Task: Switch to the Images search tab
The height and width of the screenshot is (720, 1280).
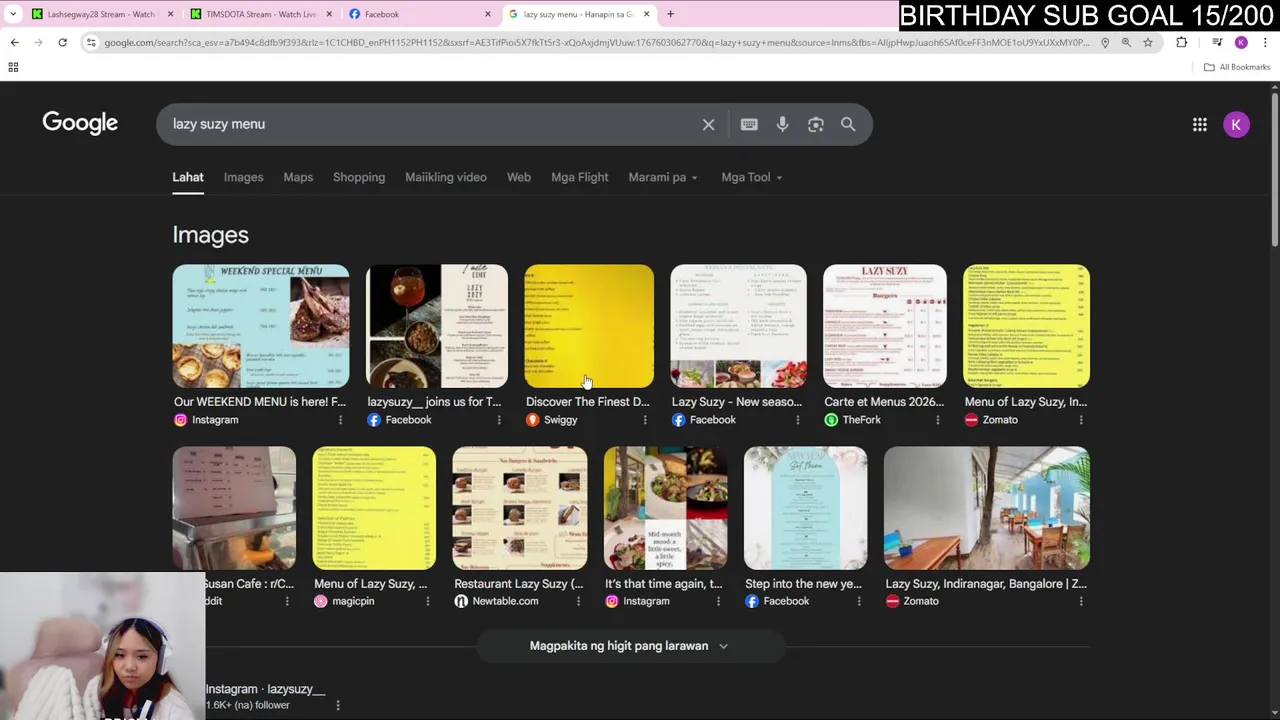Action: [x=244, y=177]
